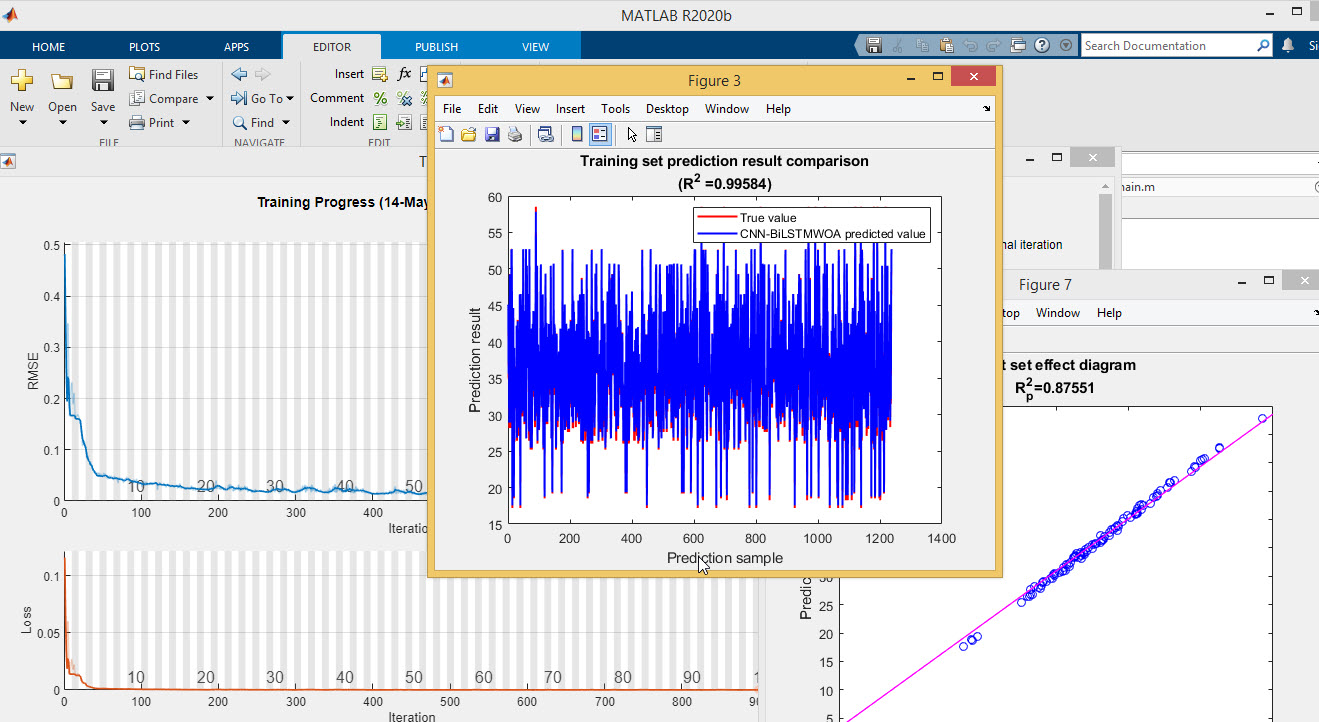The image size is (1319, 722).
Task: Click the Training Progress window vertical scrollbar
Action: point(1105,222)
